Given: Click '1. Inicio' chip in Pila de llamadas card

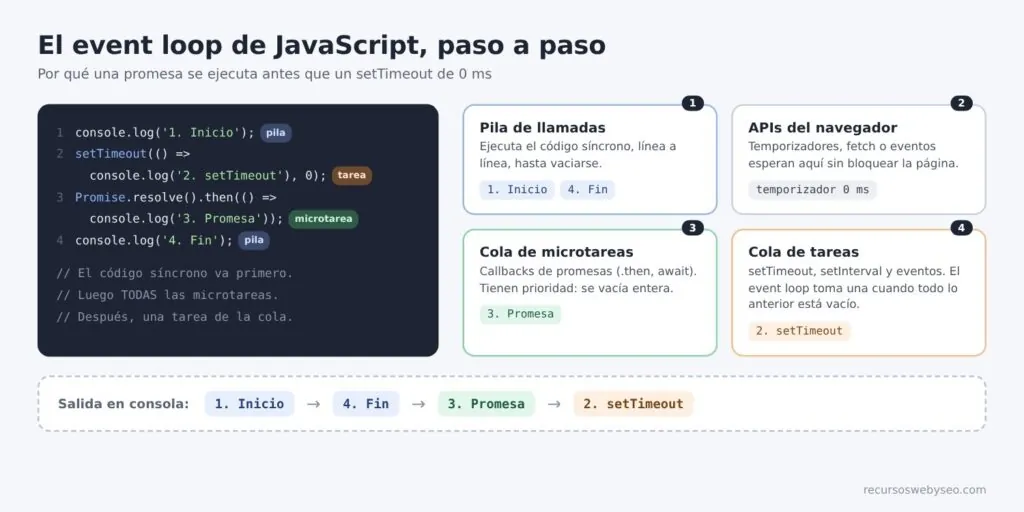Looking at the screenshot, I should pyautogui.click(x=517, y=190).
